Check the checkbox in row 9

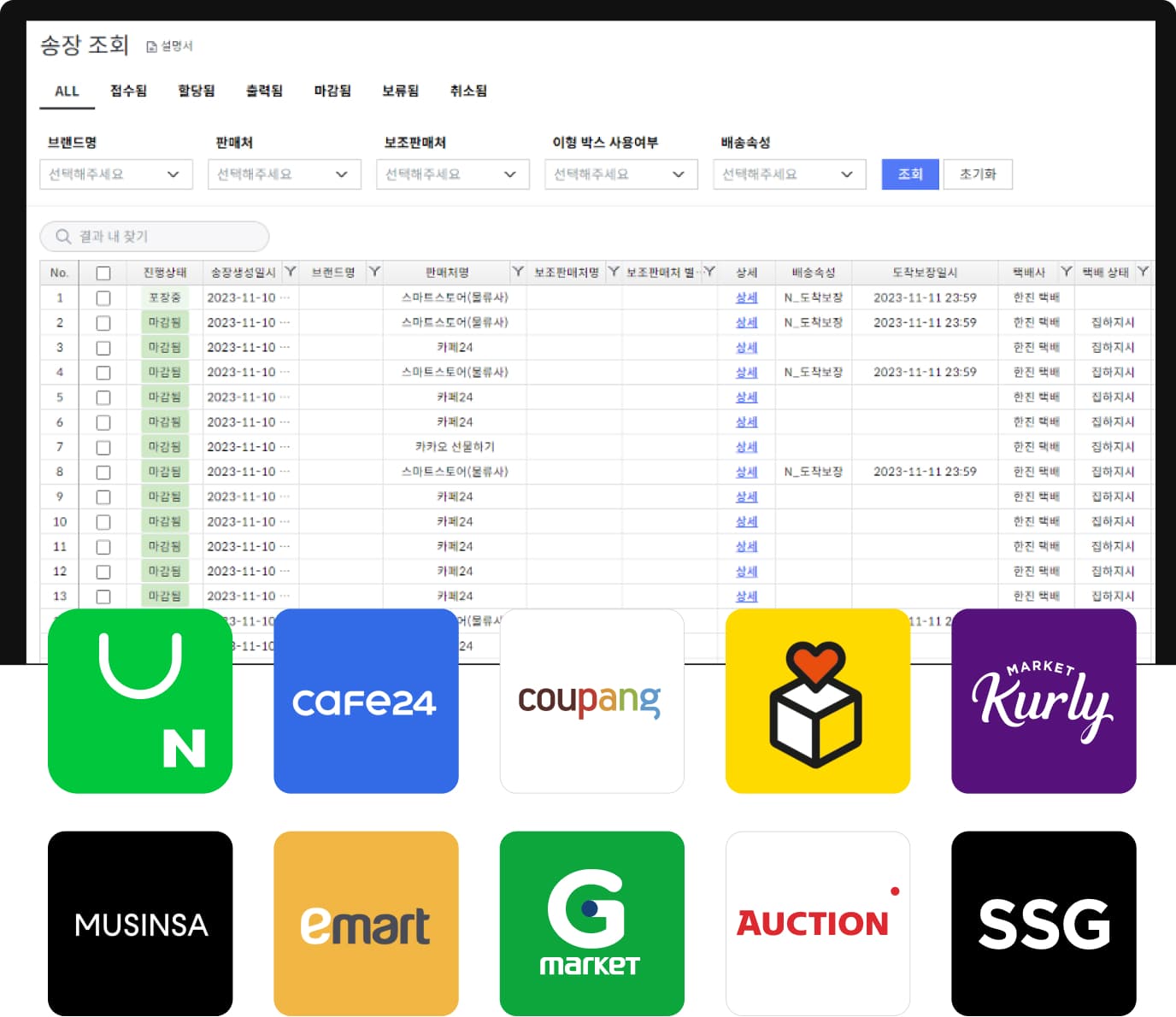103,497
